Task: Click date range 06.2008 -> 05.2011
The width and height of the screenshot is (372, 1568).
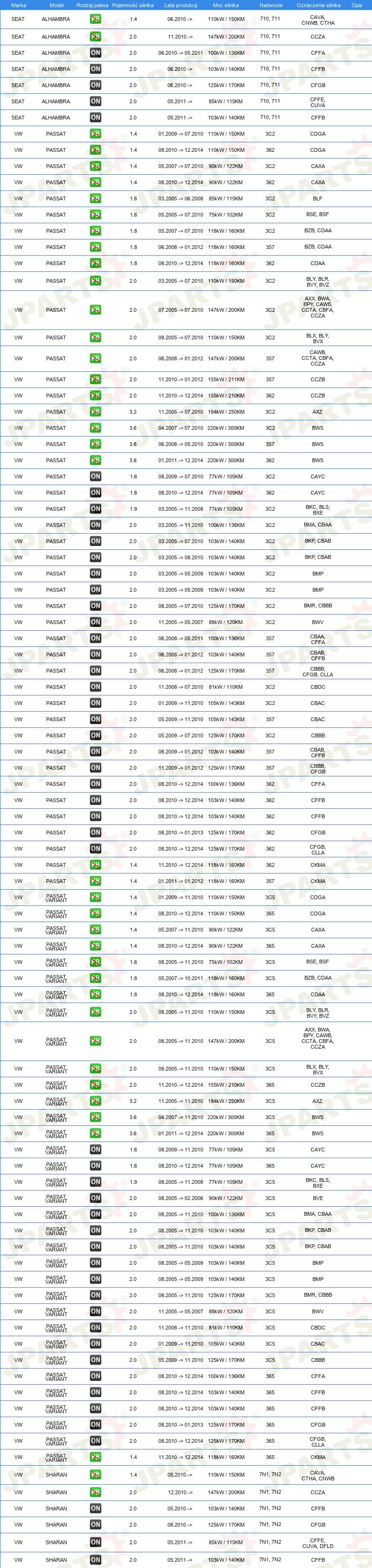Action: click(181, 638)
